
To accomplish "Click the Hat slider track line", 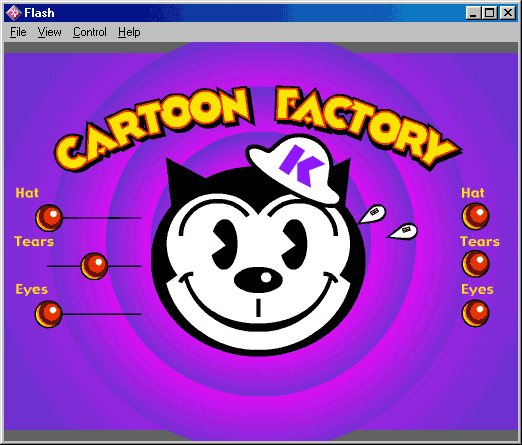I will point(102,218).
